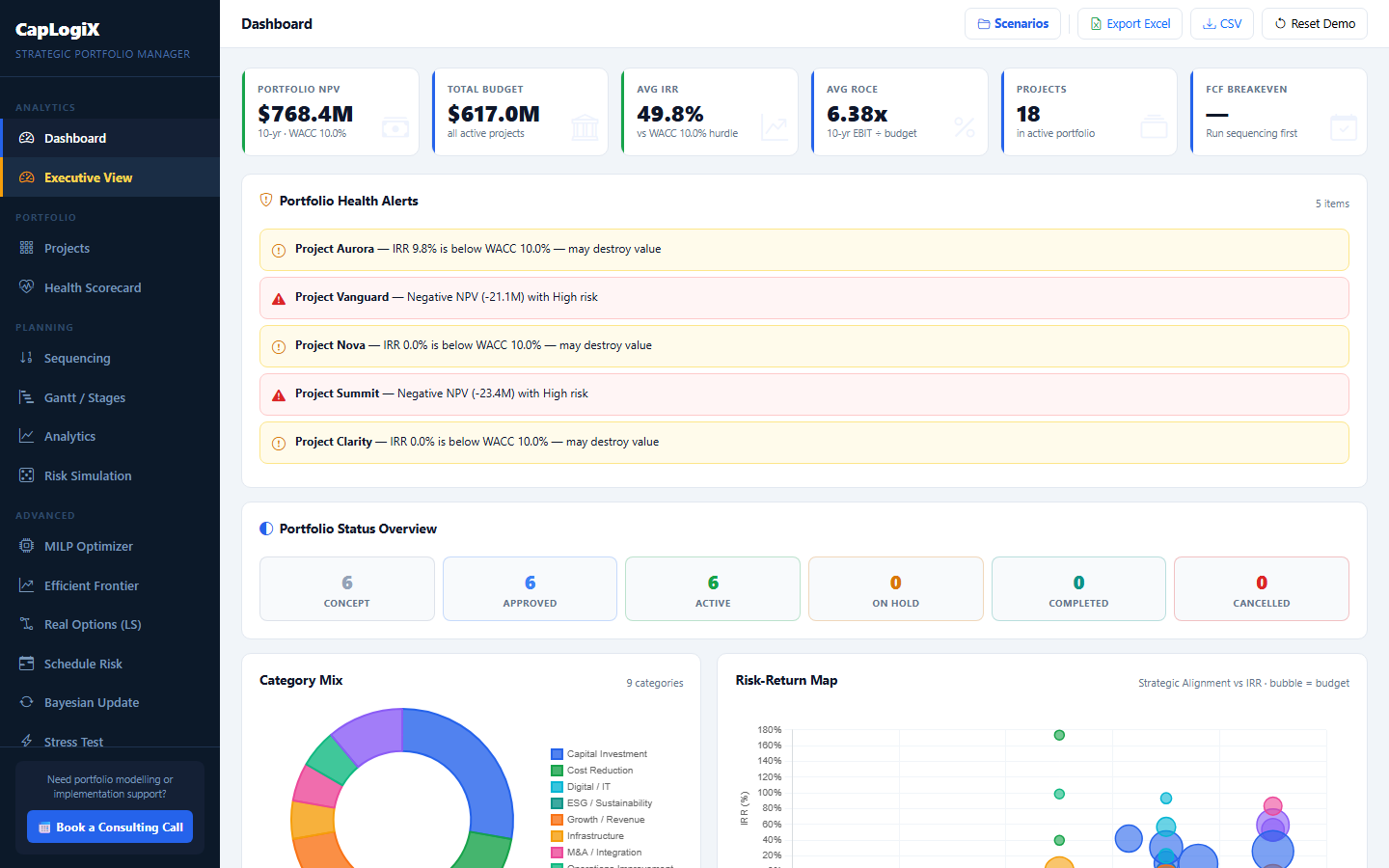Click the Bayesian Update refresh icon
The height and width of the screenshot is (868, 1389).
tap(27, 702)
